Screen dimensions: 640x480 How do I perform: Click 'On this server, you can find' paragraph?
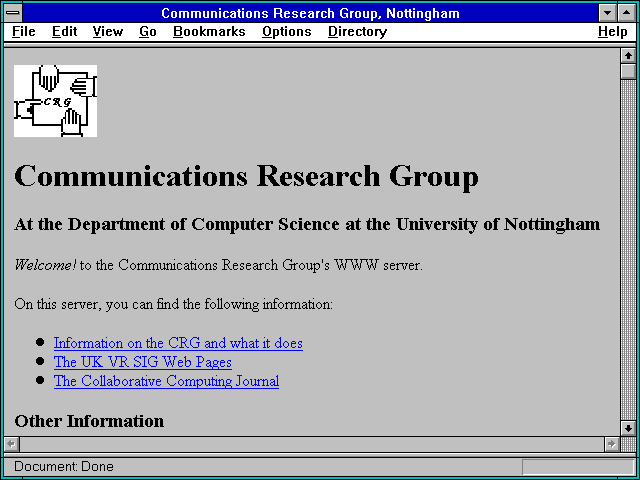click(x=173, y=304)
